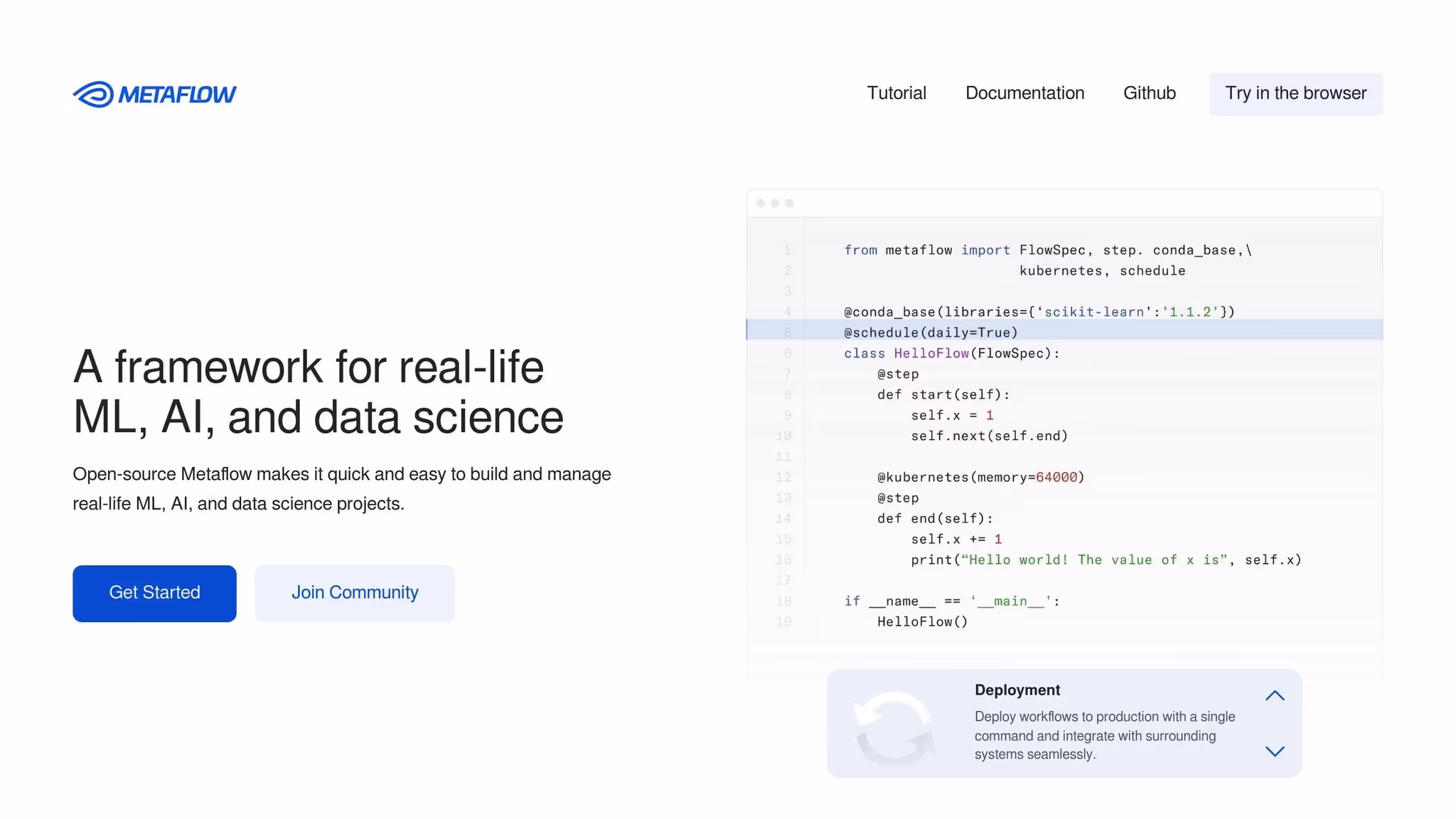Image resolution: width=1456 pixels, height=819 pixels.
Task: Click the Get Started button
Action: (154, 593)
